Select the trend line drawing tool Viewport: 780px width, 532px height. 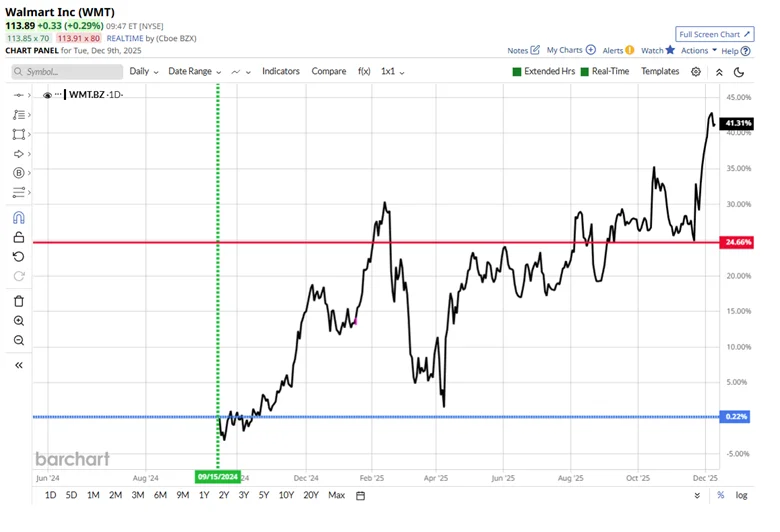click(x=18, y=95)
